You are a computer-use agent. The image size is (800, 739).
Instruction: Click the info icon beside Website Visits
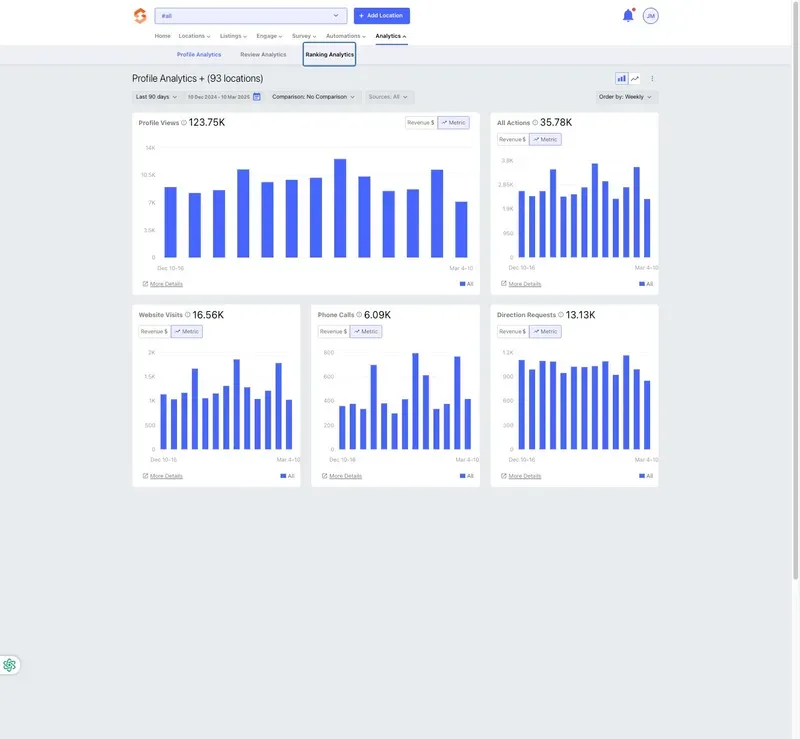(187, 315)
